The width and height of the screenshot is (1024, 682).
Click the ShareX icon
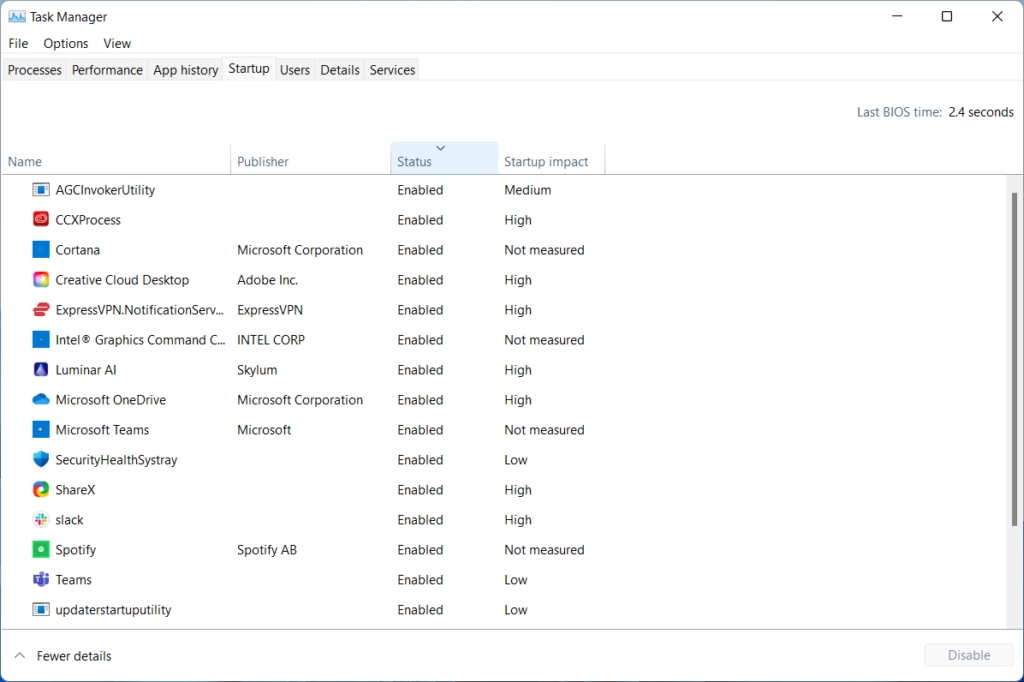(x=40, y=490)
